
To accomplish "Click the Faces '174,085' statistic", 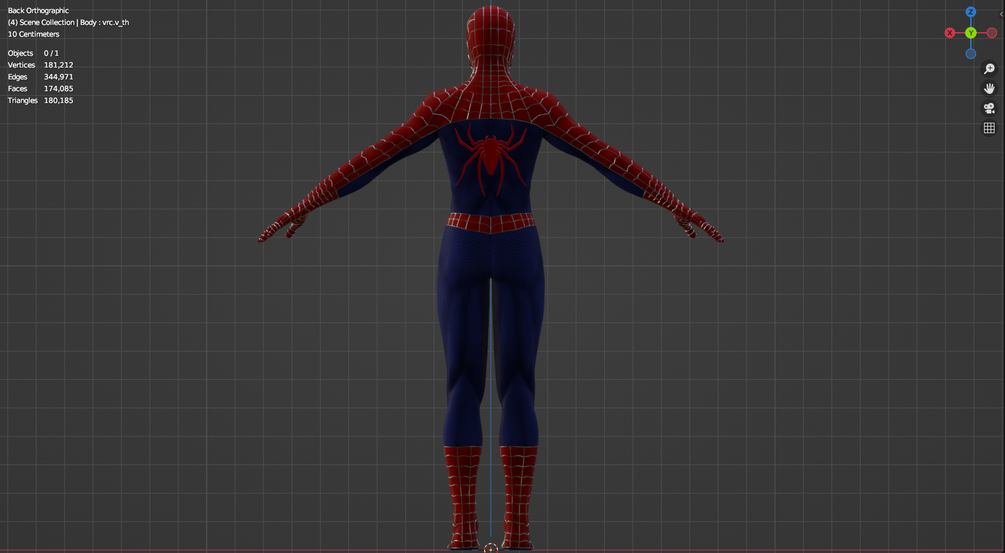I will point(58,88).
